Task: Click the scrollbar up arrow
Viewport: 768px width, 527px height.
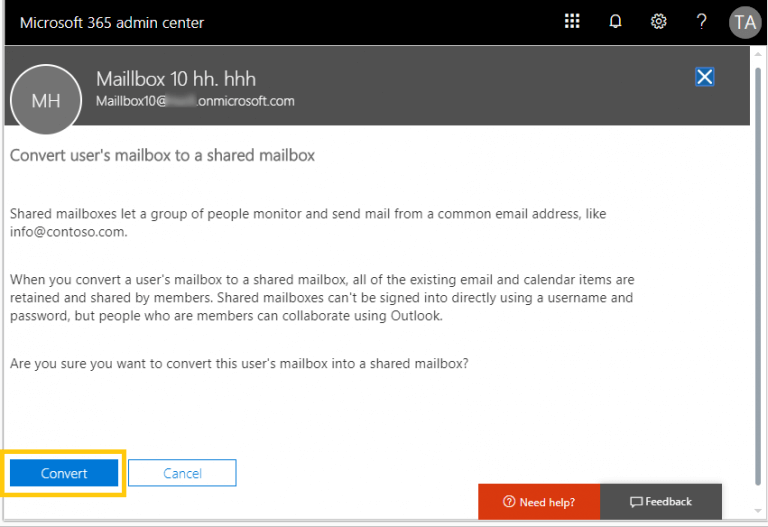Action: 758,53
